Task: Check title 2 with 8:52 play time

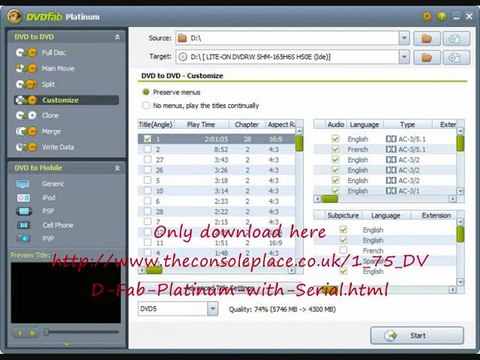Action: [147, 149]
